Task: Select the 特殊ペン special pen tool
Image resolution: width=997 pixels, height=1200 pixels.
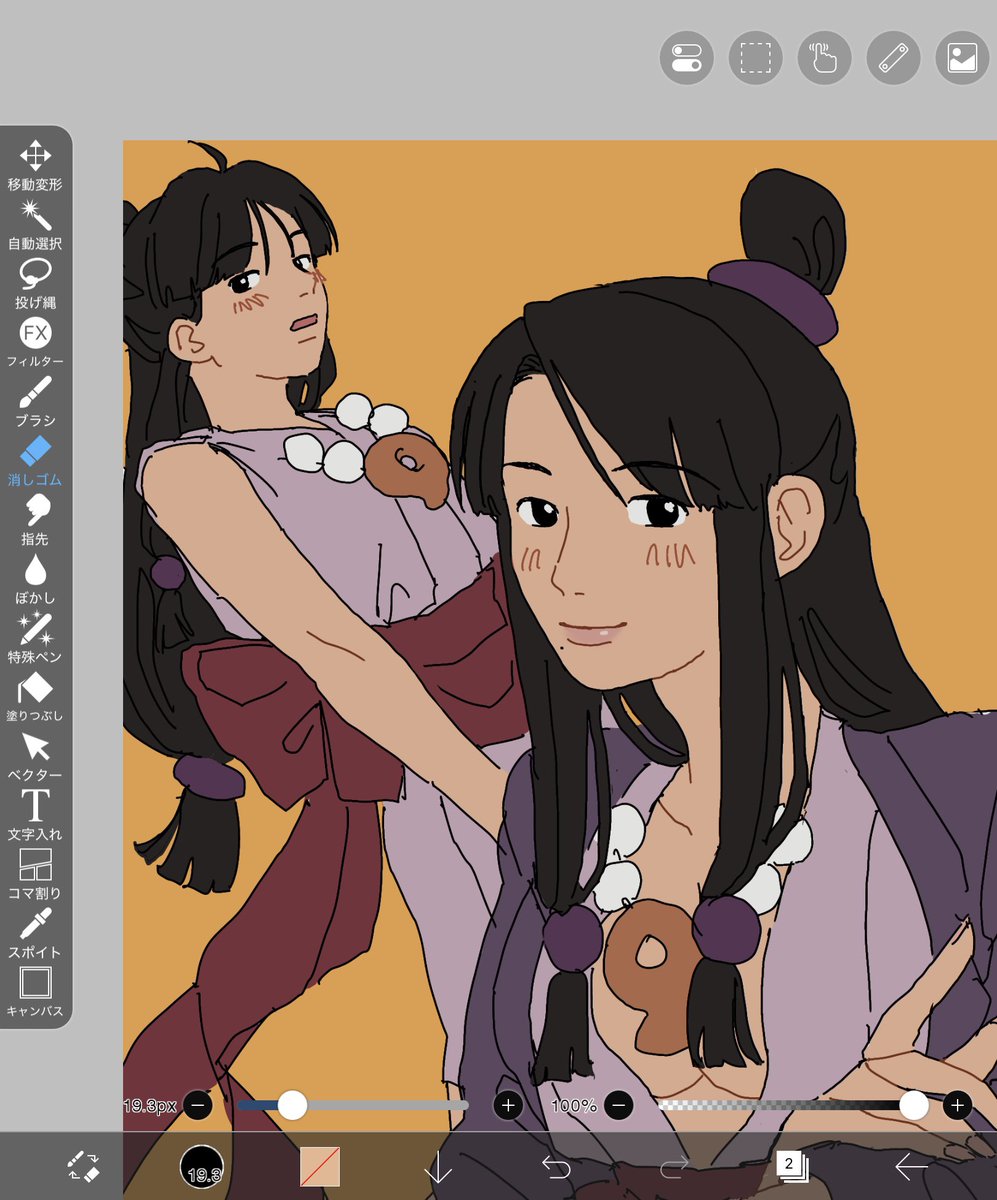Action: click(35, 638)
